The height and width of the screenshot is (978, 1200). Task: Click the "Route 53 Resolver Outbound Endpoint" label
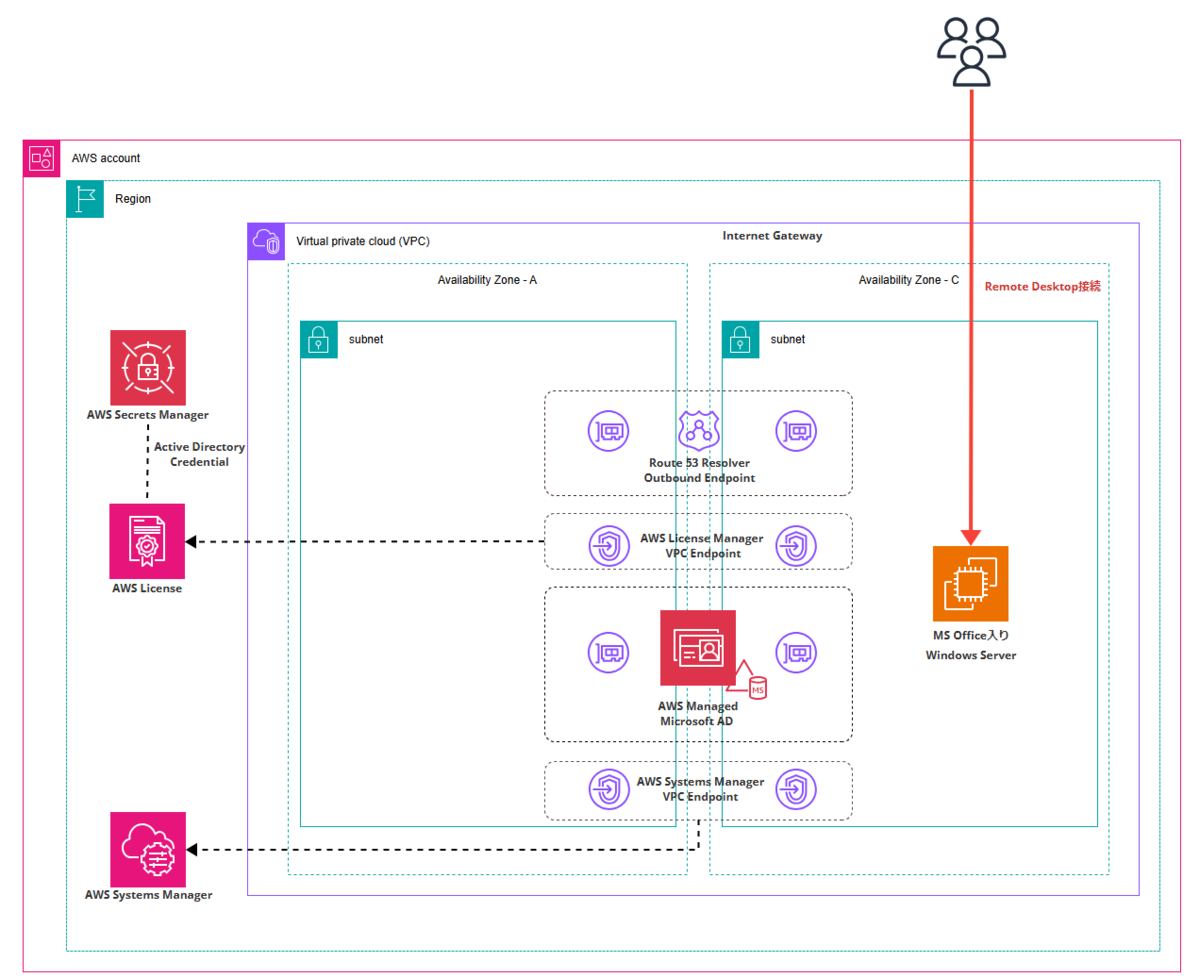tap(700, 471)
